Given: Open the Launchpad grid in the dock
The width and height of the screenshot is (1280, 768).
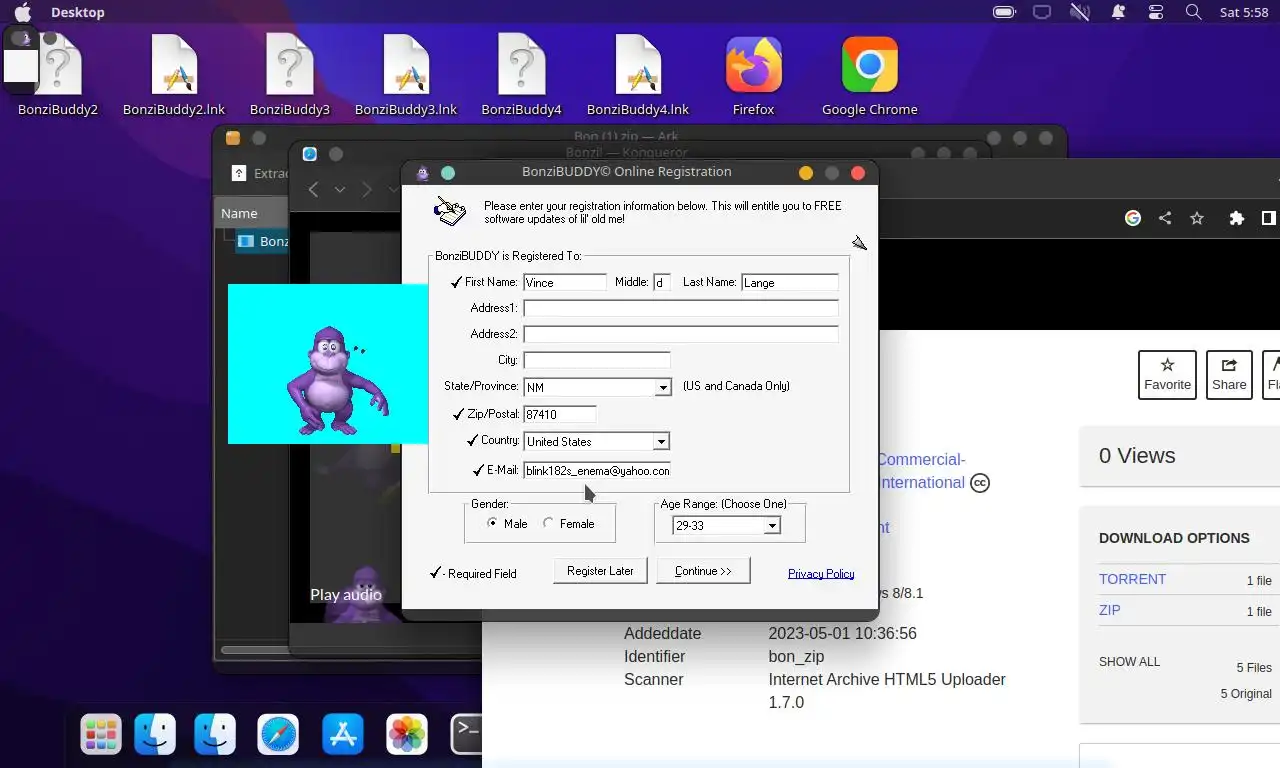Looking at the screenshot, I should pyautogui.click(x=101, y=734).
